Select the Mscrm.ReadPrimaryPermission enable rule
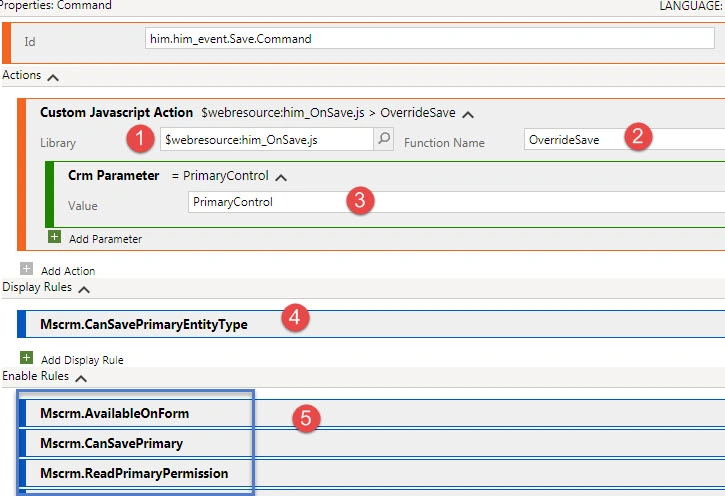Screen dimensions: 725x496 click(x=371, y=473)
